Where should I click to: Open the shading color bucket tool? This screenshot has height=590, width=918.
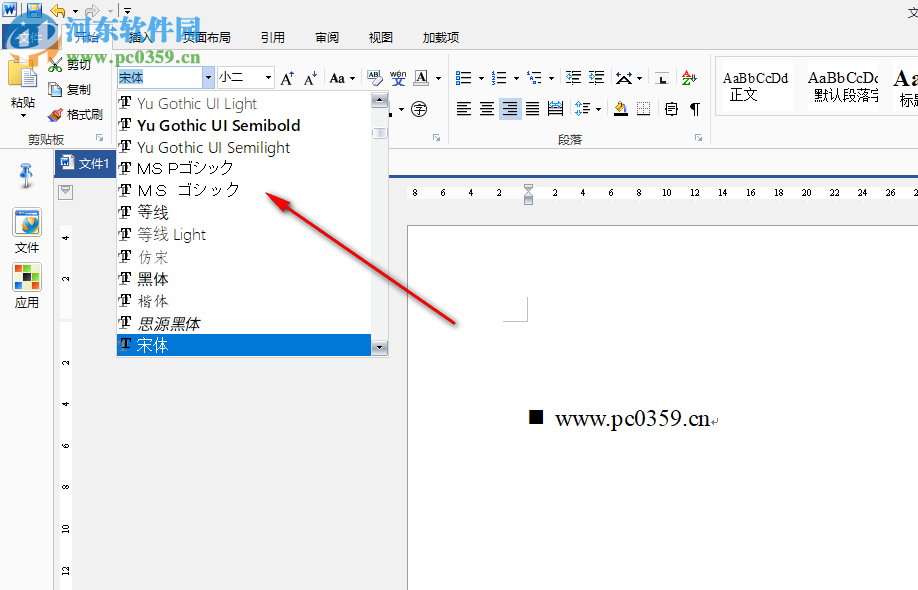tap(620, 109)
